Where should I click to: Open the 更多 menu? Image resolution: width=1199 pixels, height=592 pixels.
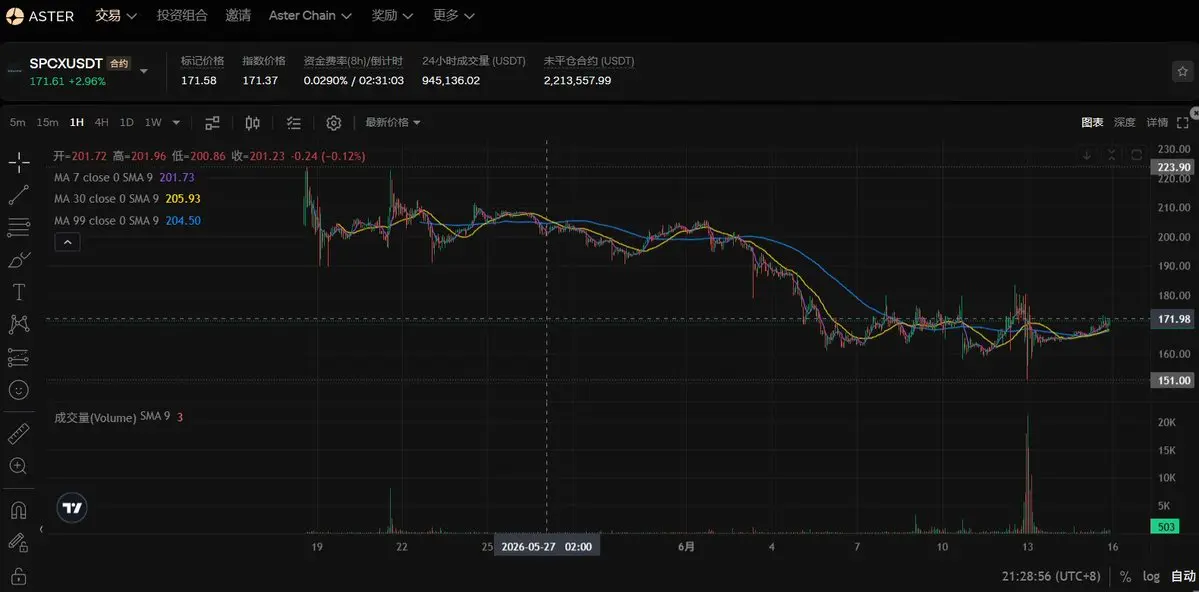coord(453,15)
